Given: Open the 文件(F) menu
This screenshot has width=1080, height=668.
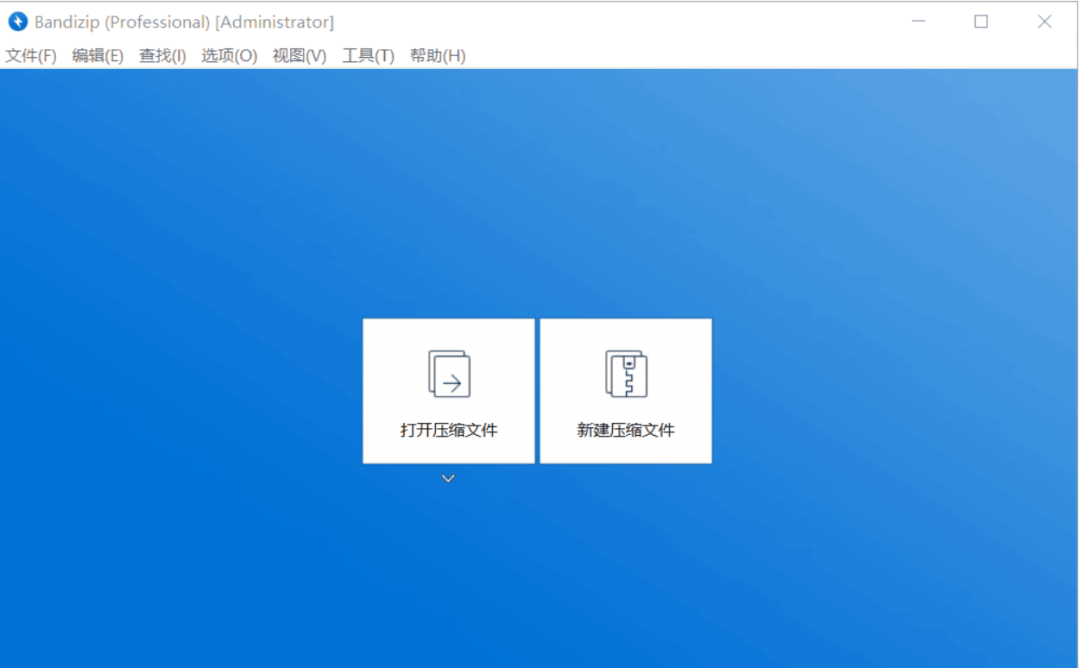Looking at the screenshot, I should pyautogui.click(x=31, y=56).
